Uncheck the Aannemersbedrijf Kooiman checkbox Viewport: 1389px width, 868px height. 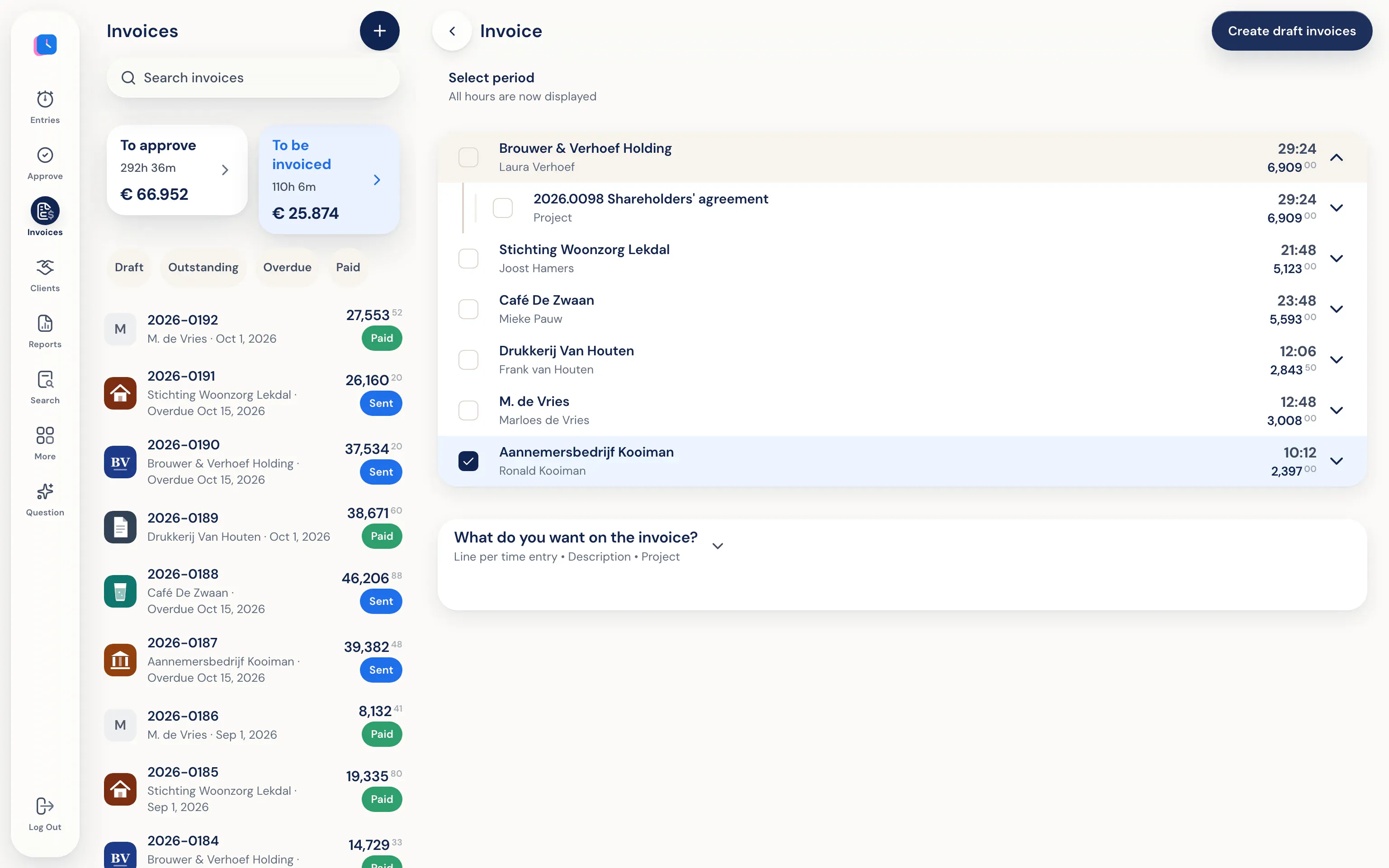[468, 461]
